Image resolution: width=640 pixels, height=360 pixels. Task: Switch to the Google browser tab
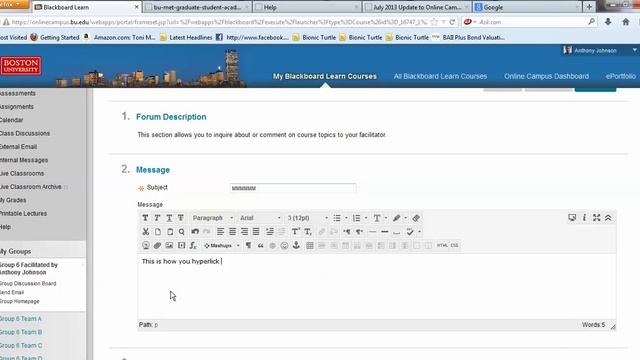pos(527,7)
